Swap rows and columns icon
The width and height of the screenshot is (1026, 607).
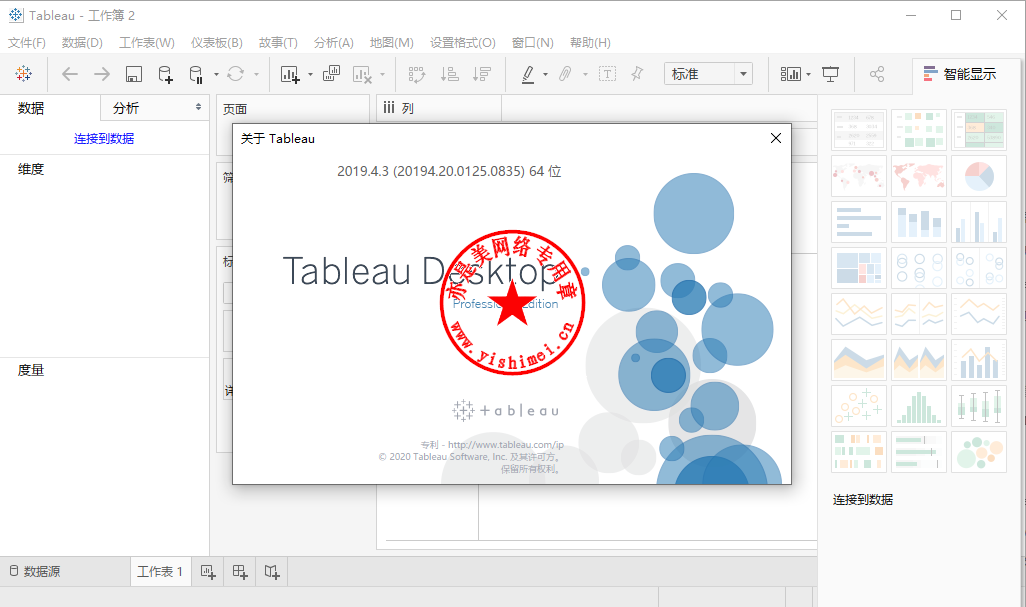click(x=417, y=75)
